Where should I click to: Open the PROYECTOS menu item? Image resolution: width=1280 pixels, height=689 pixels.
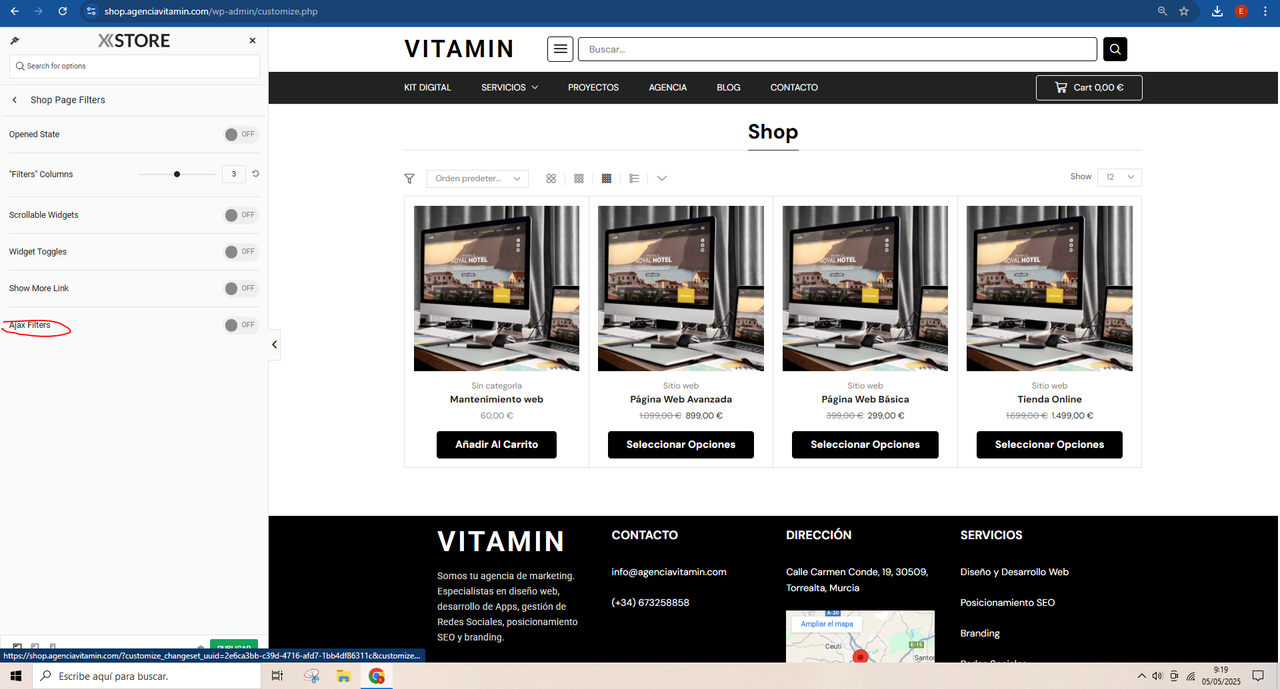(x=593, y=88)
